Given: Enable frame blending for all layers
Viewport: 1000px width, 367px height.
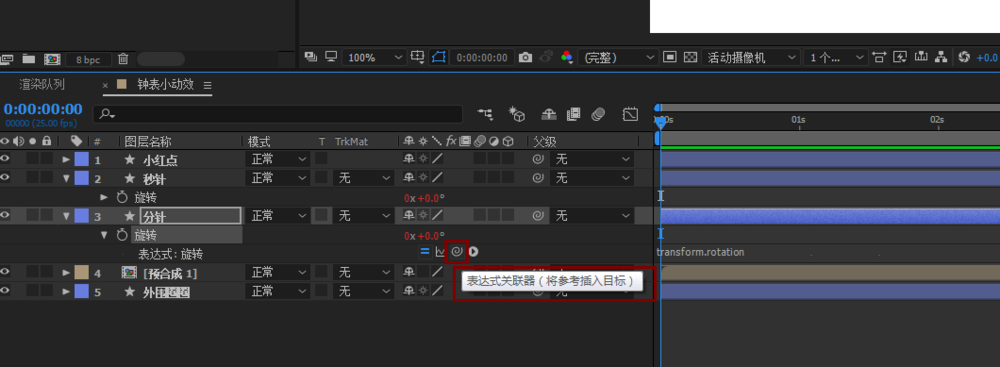Looking at the screenshot, I should tap(573, 114).
